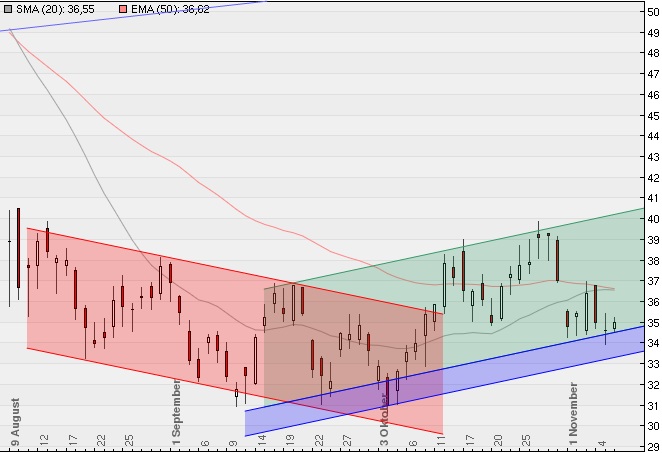Click the 4 November axis tick label

pyautogui.click(x=602, y=443)
